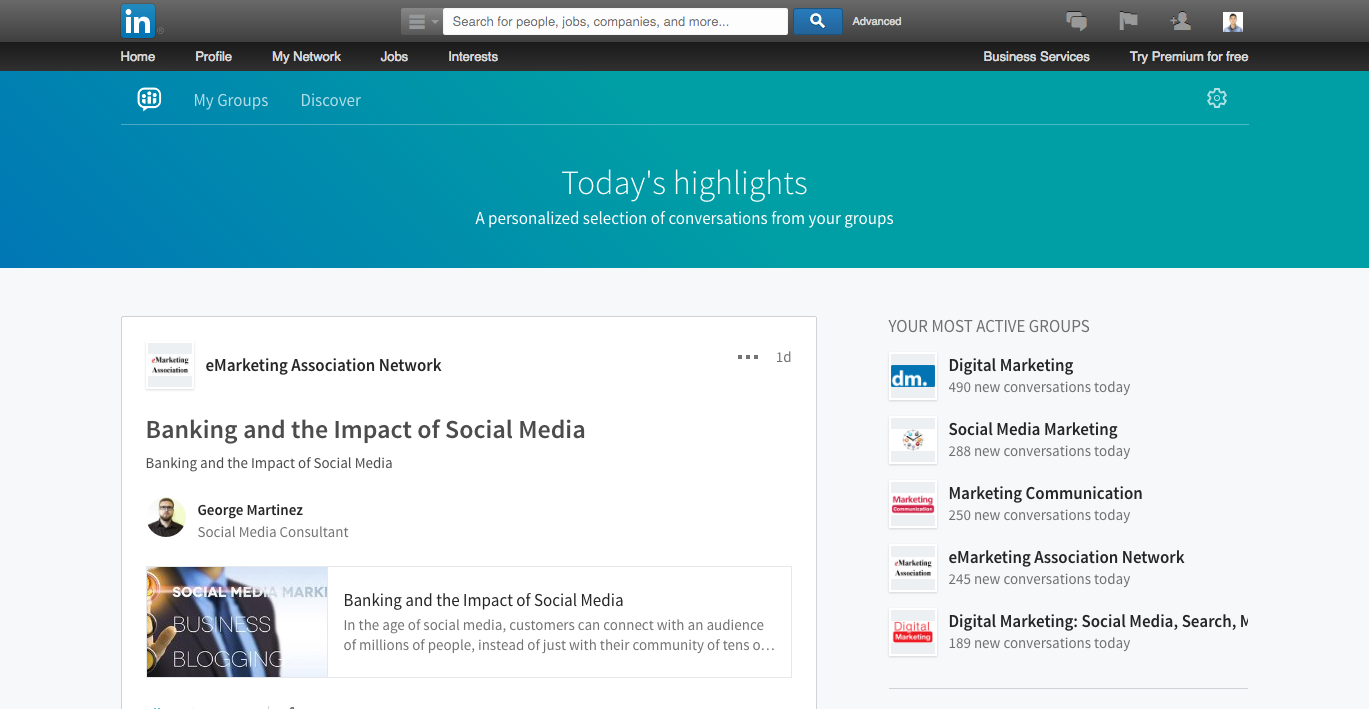Open eMarketing Association Network in active groups
The height and width of the screenshot is (709, 1369).
[x=1066, y=557]
